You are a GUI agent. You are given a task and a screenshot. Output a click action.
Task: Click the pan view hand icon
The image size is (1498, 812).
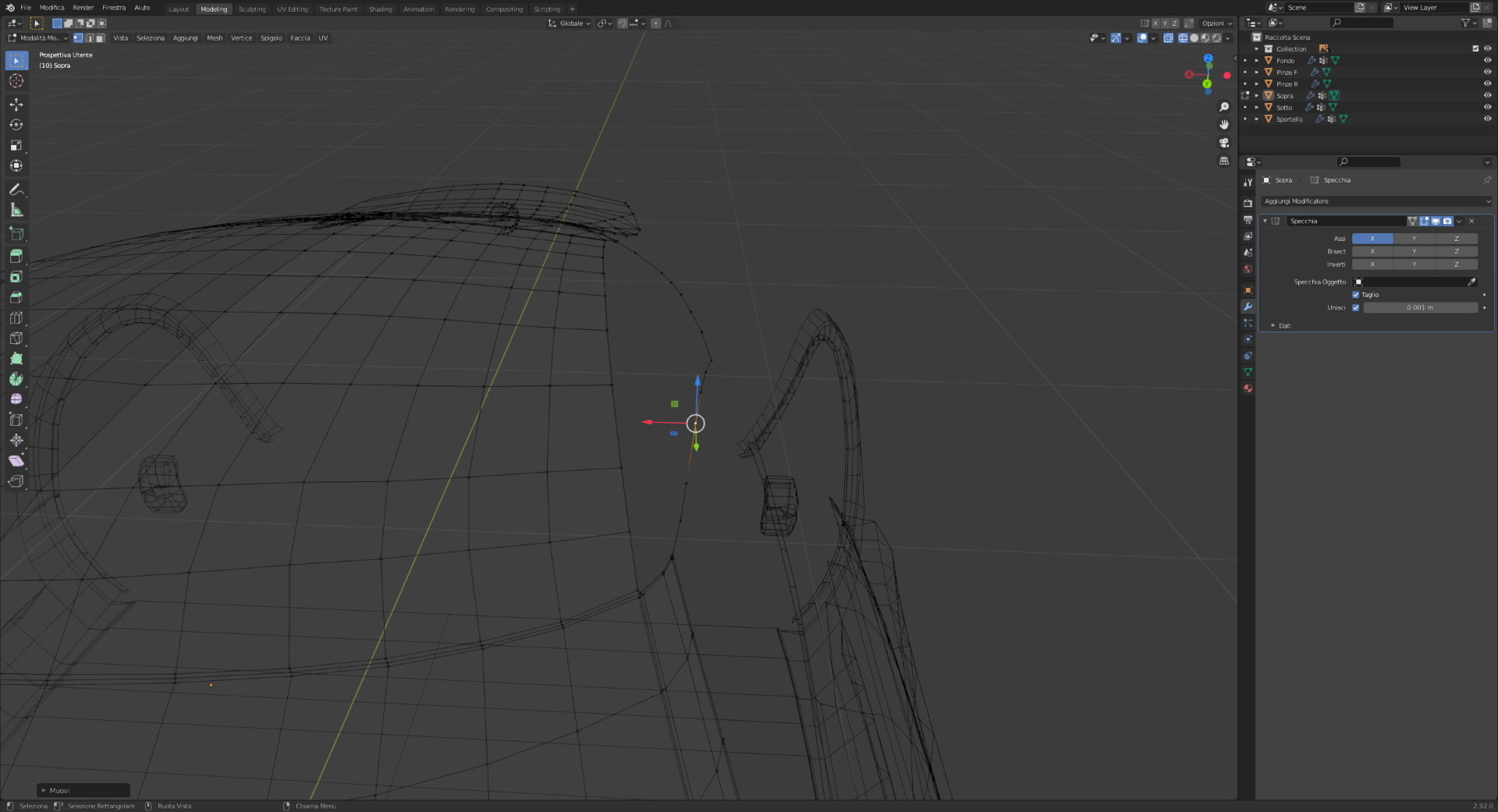[1224, 125]
